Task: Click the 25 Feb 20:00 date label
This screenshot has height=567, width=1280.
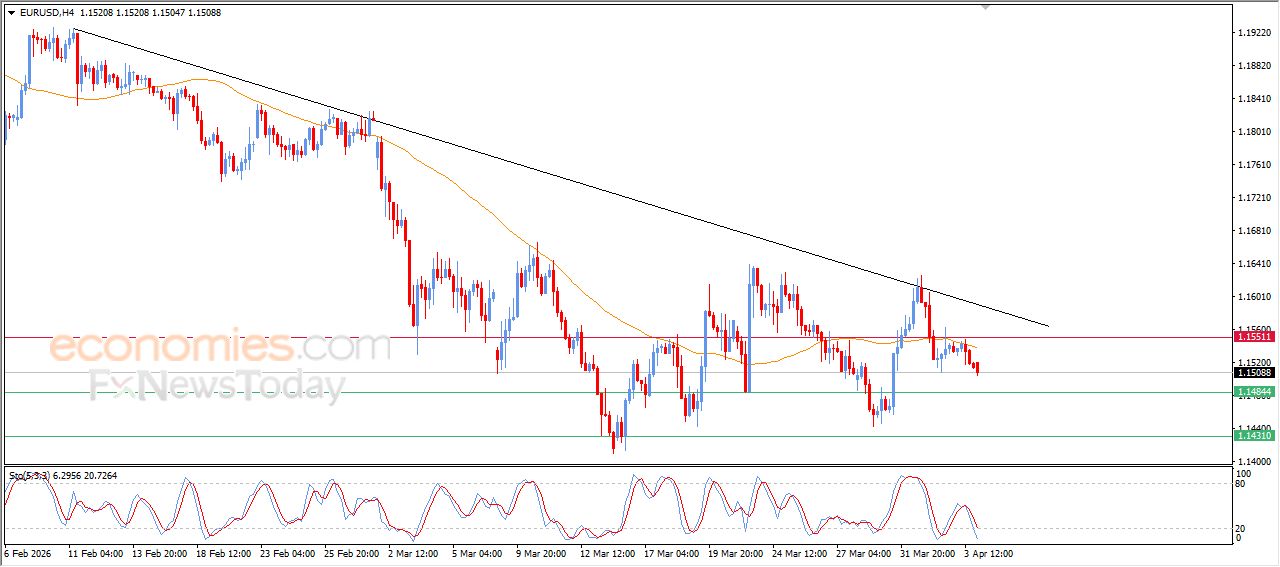Action: (x=354, y=552)
